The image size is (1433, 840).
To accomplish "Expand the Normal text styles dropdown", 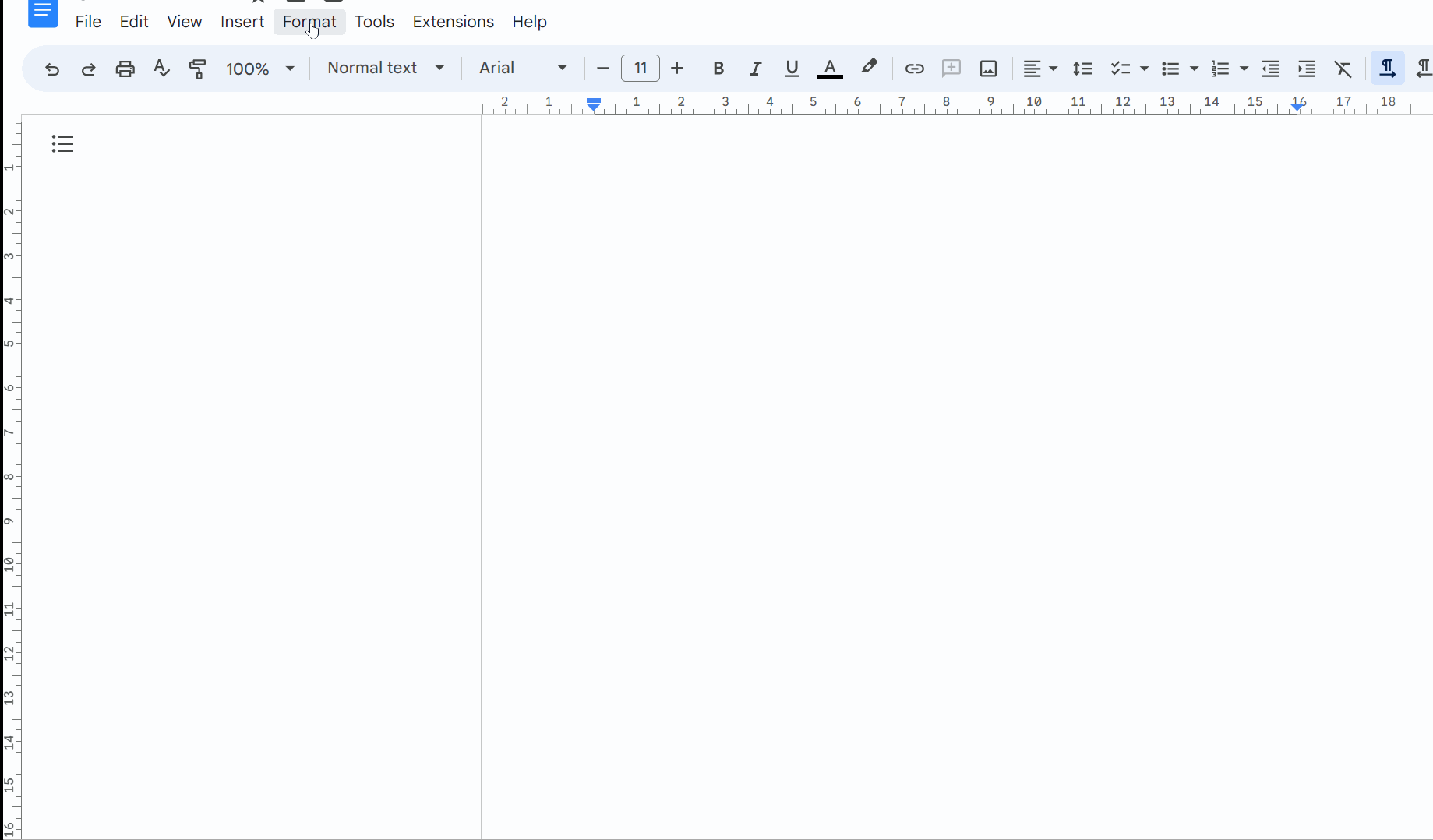I will click(386, 69).
